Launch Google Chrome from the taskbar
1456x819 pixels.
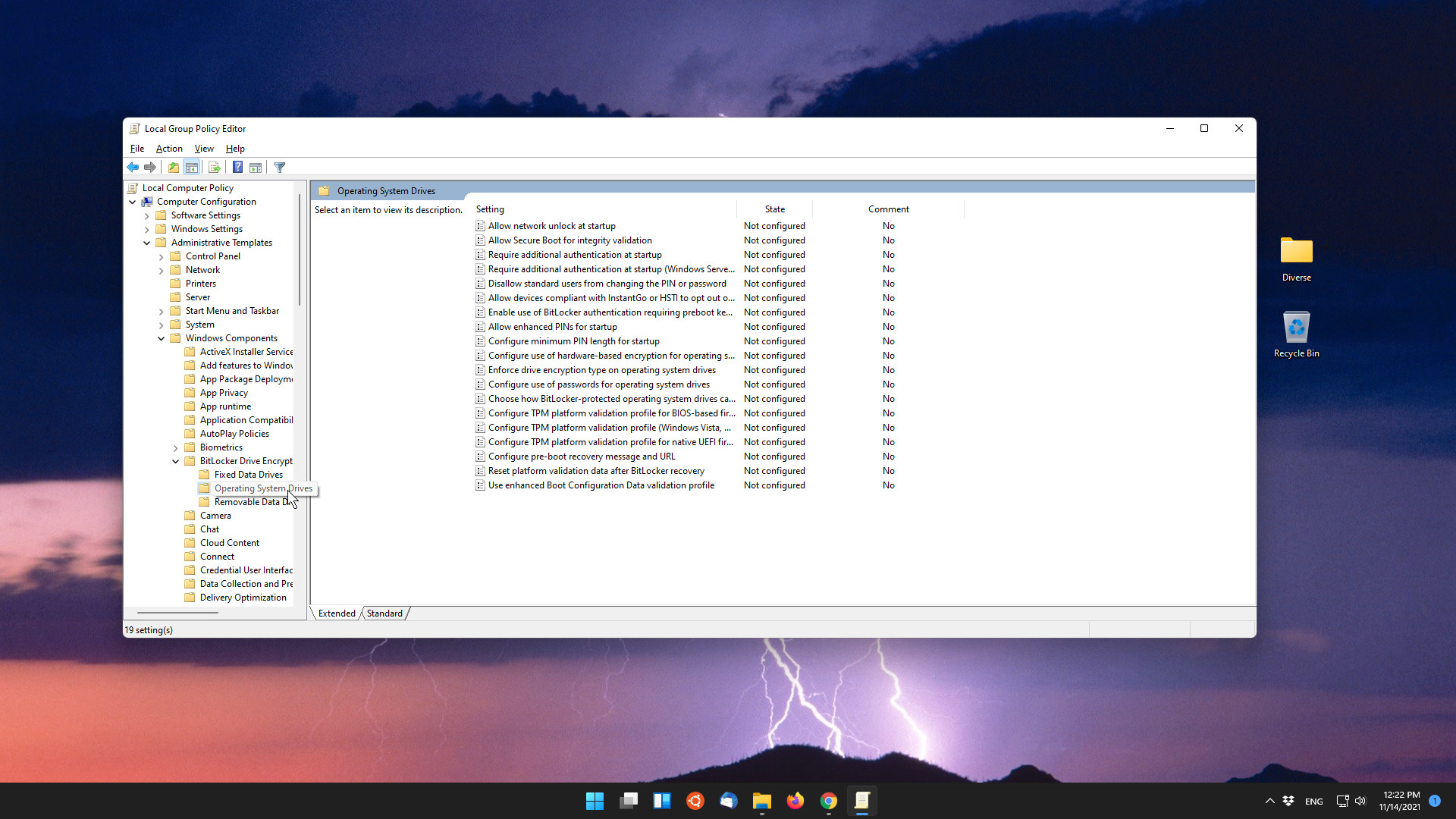click(x=829, y=801)
